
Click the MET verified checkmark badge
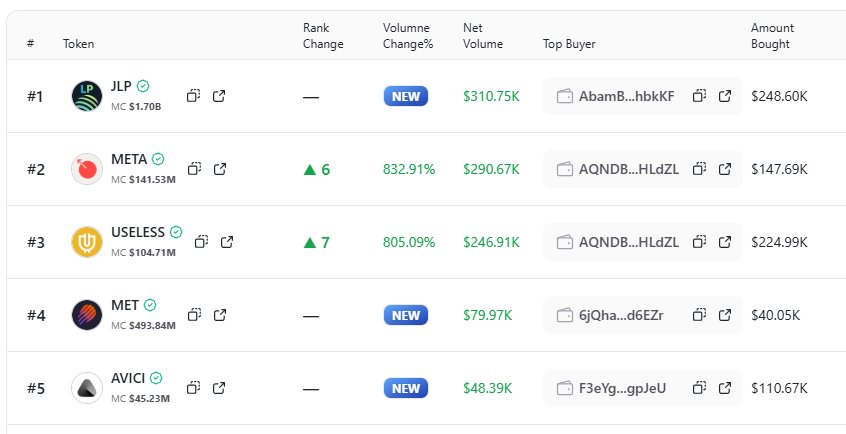click(150, 305)
